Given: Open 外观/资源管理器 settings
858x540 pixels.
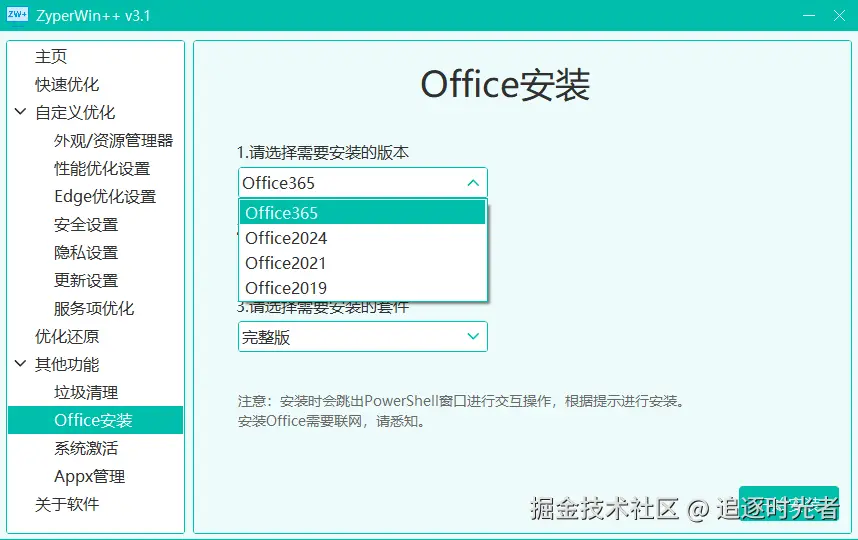Looking at the screenshot, I should 113,141.
